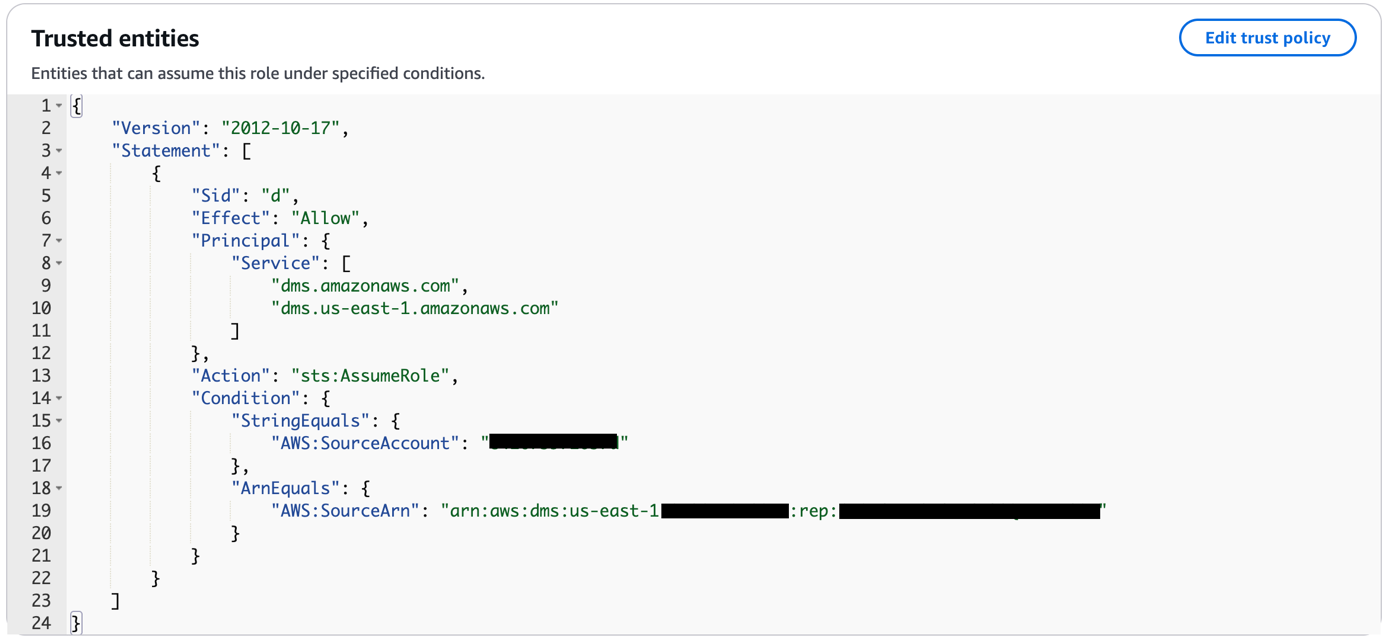Place cursor in the "Allow" effect value
Viewport: 1388px width, 640px height.
pyautogui.click(x=330, y=218)
